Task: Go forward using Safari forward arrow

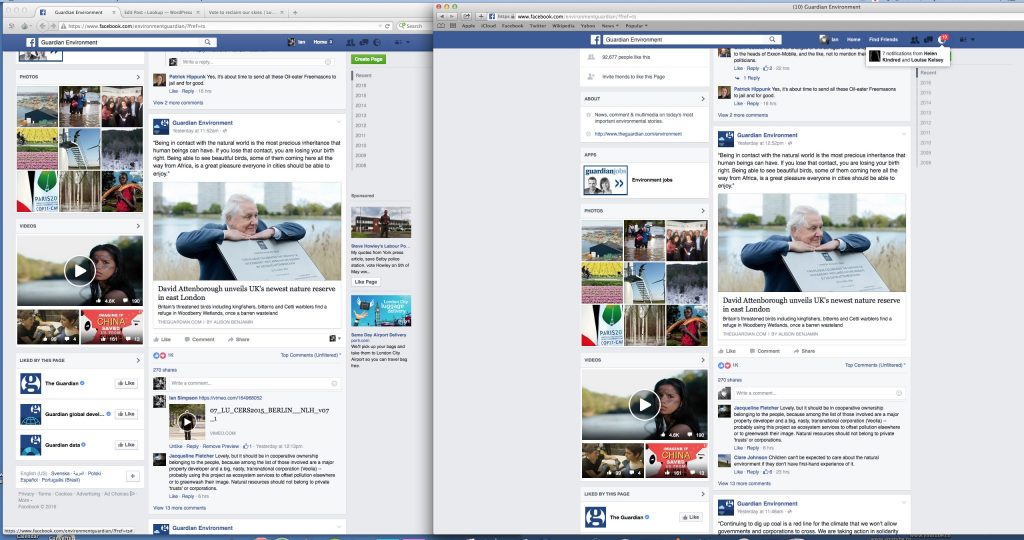Action: coord(451,16)
